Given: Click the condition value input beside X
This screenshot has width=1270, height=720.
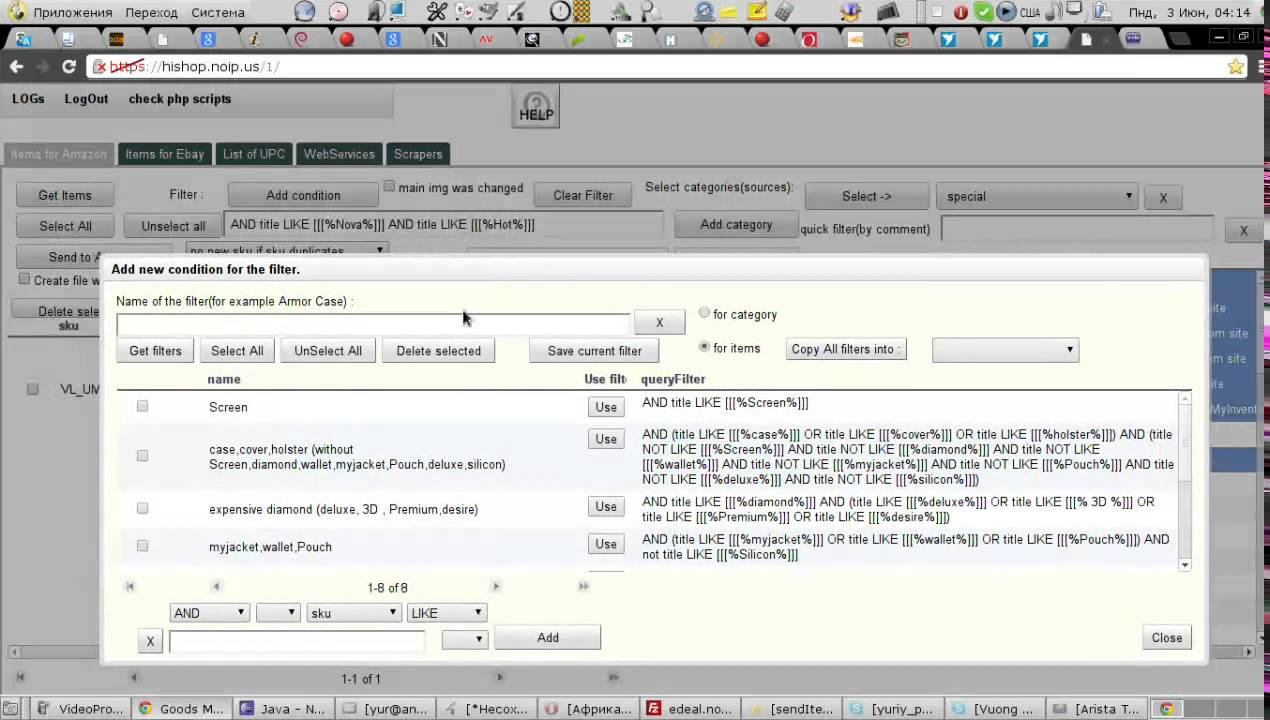Looking at the screenshot, I should point(297,641).
